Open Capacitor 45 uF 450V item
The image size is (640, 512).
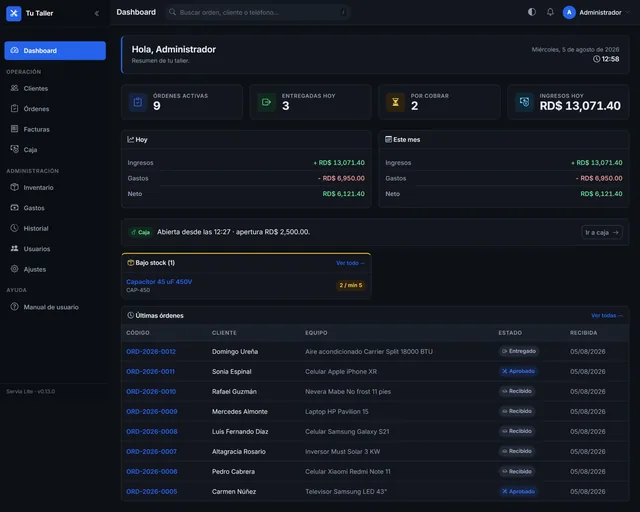click(159, 282)
